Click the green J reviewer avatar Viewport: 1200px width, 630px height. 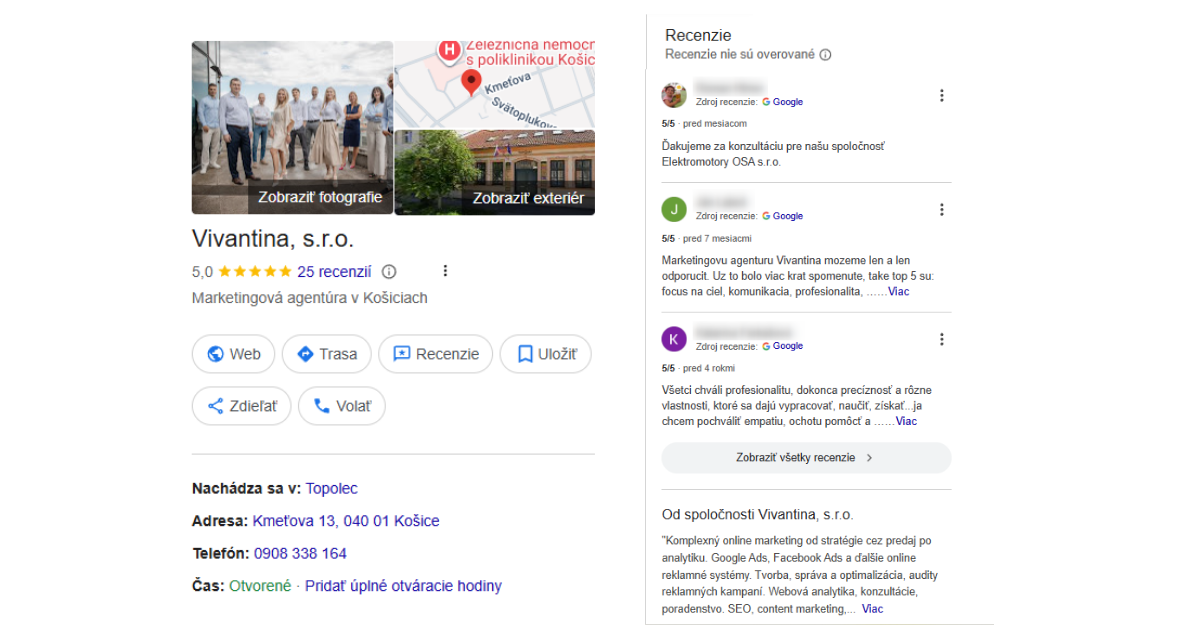click(674, 210)
